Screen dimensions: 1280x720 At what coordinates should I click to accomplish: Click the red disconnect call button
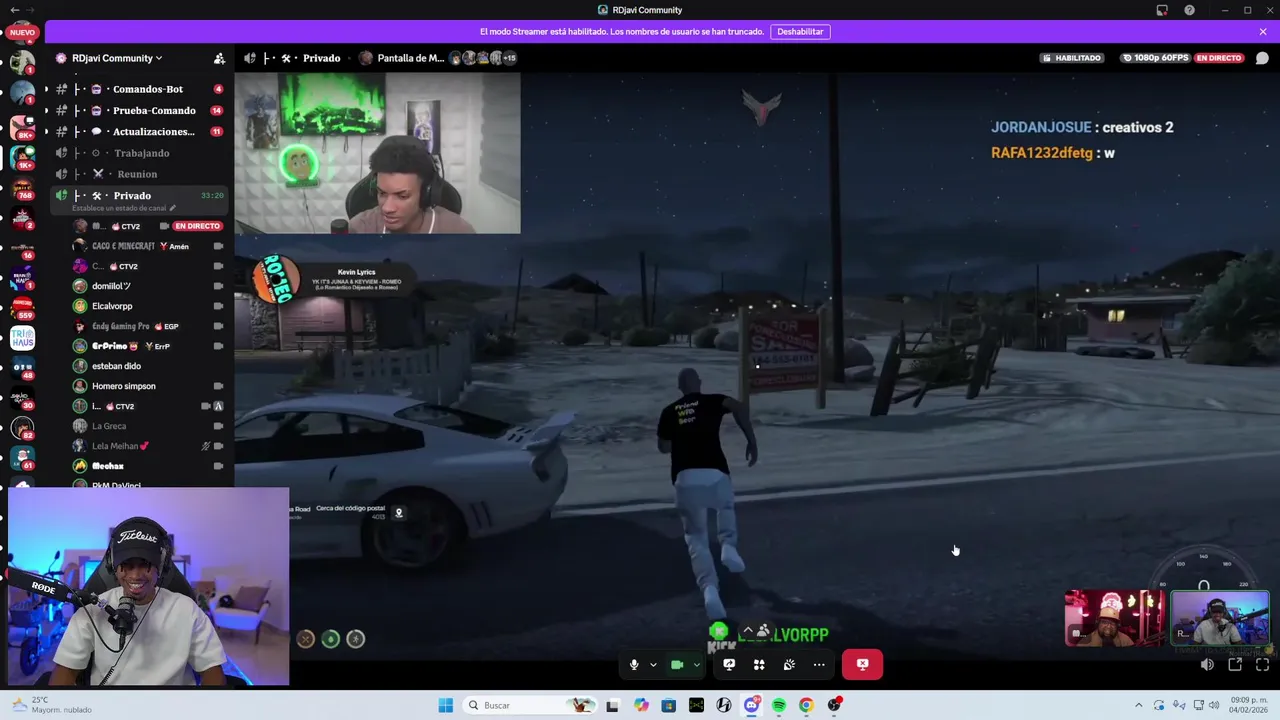coord(862,665)
